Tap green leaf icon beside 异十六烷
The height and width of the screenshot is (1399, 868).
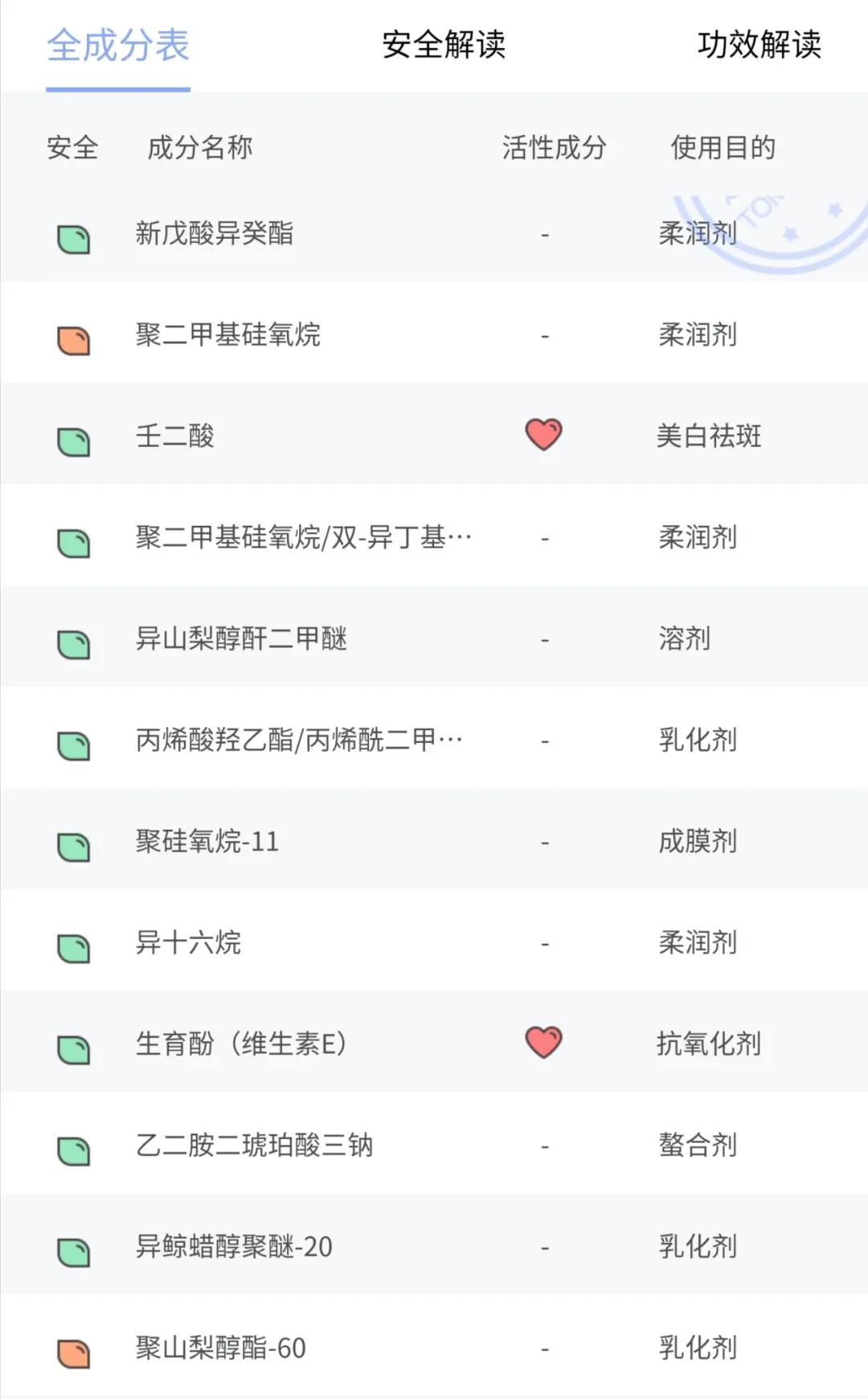73,948
